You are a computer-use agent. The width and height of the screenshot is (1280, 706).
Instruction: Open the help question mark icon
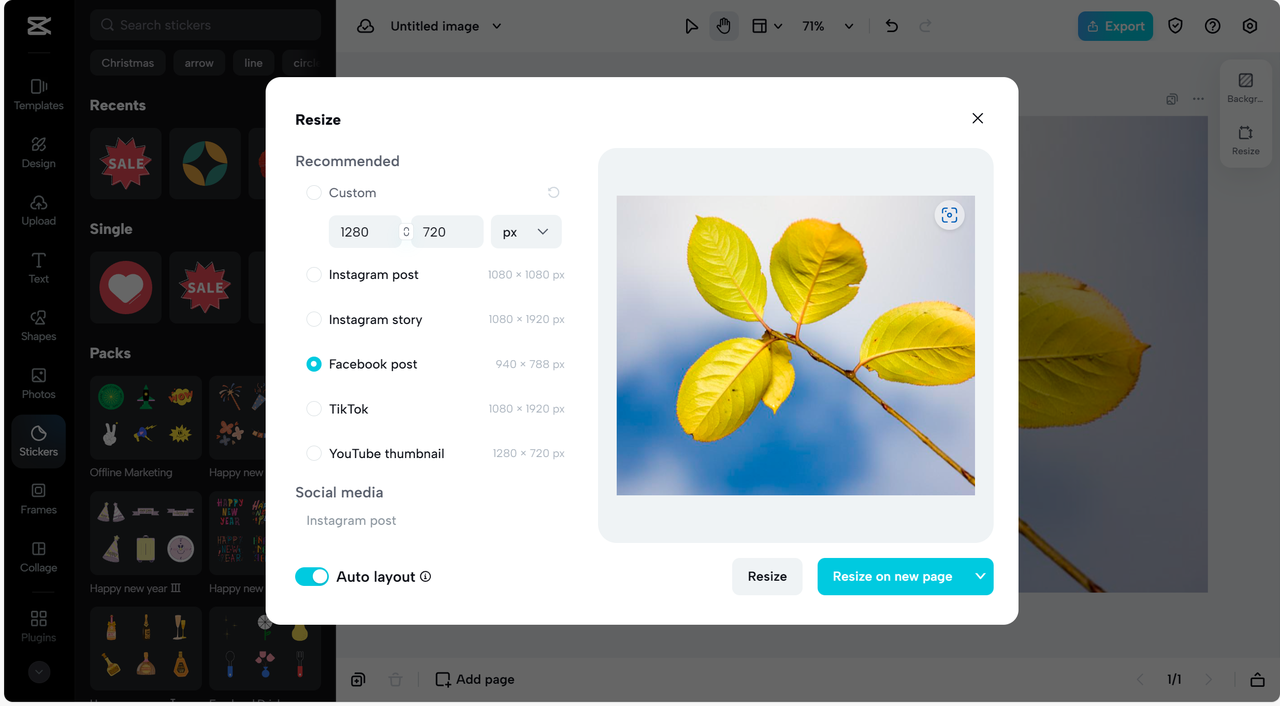click(x=1213, y=26)
